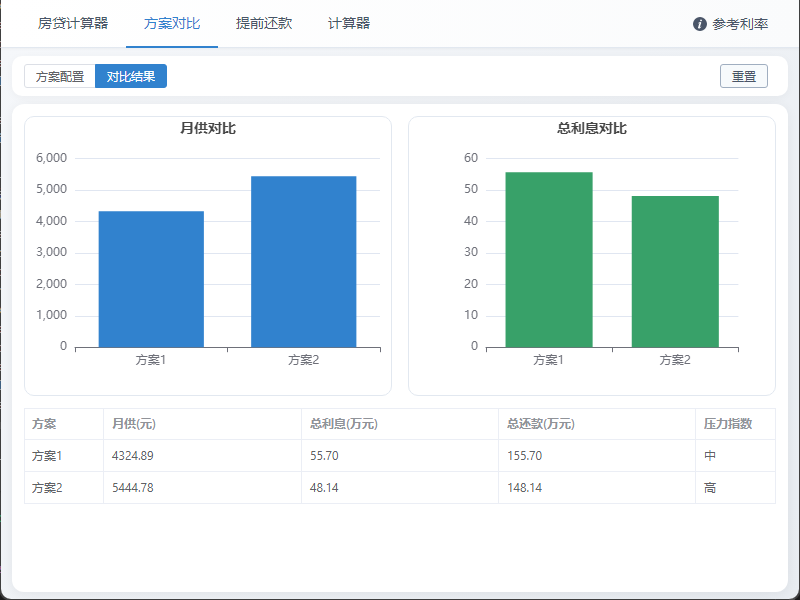Click the 月供对比 chart title
The width and height of the screenshot is (800, 600).
pyautogui.click(x=208, y=128)
